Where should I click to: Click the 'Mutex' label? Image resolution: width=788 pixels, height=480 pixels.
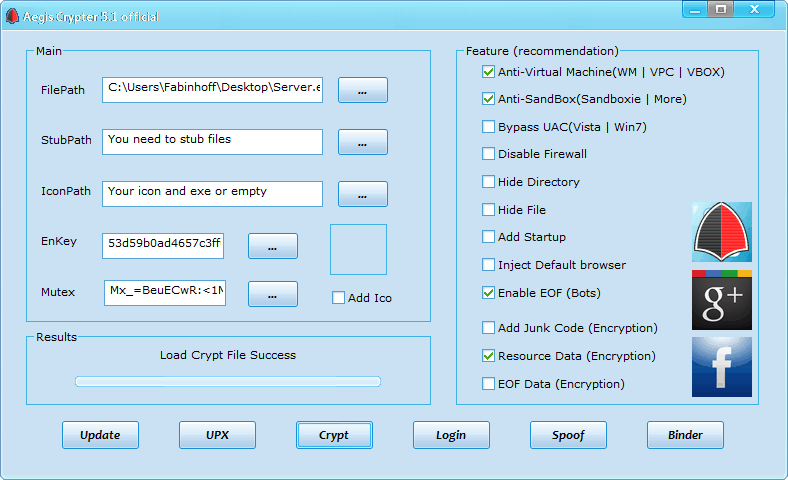click(x=58, y=293)
